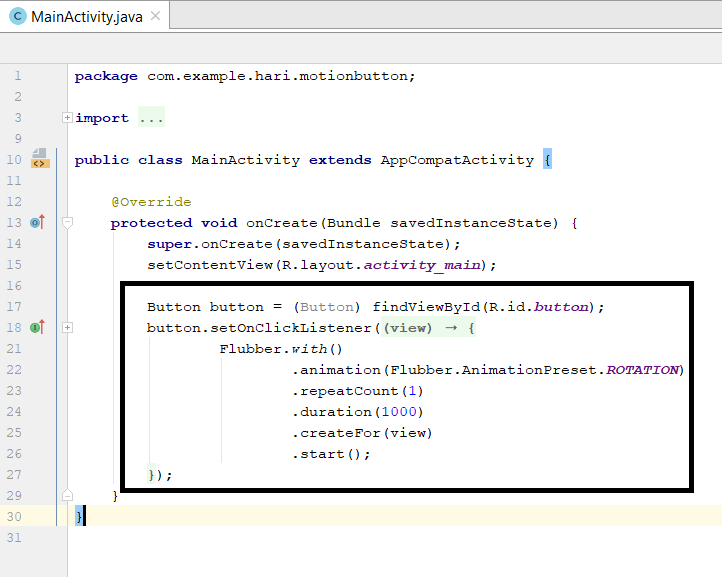Click the duration value 1000
722x577 pixels.
399,412
